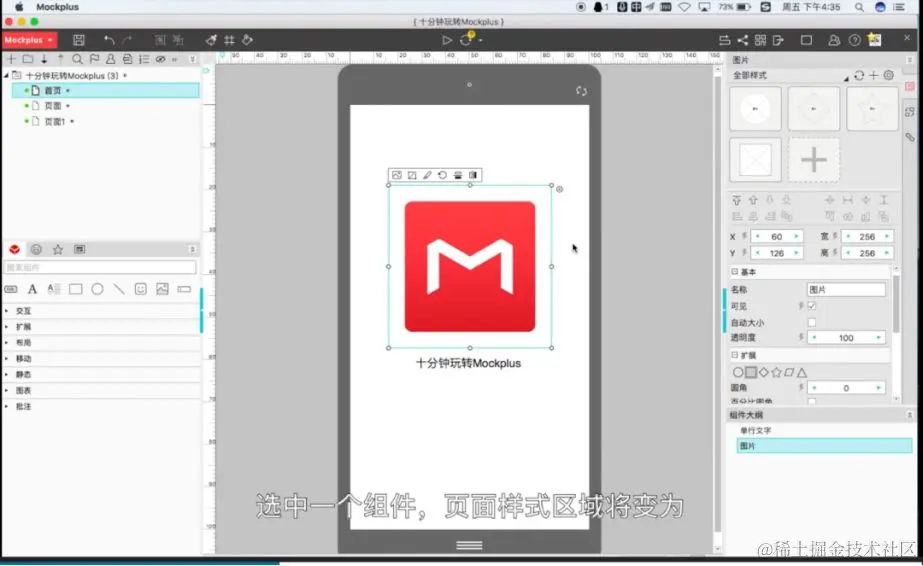Screen dimensions: 923x566
Task: Click the paint bucket icon
Action: (247, 40)
